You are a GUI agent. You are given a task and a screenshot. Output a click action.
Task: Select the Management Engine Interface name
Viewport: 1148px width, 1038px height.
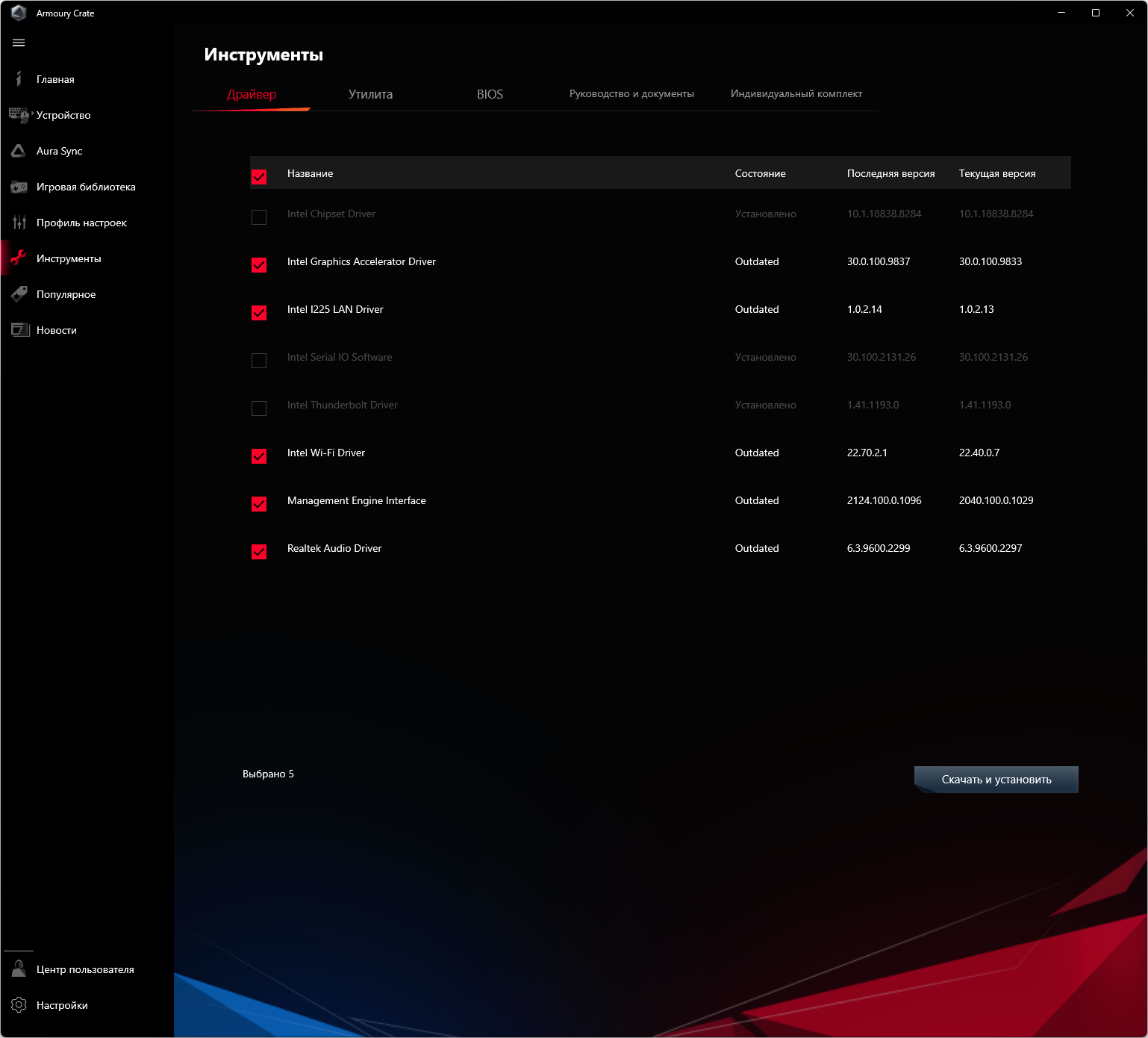tap(357, 500)
